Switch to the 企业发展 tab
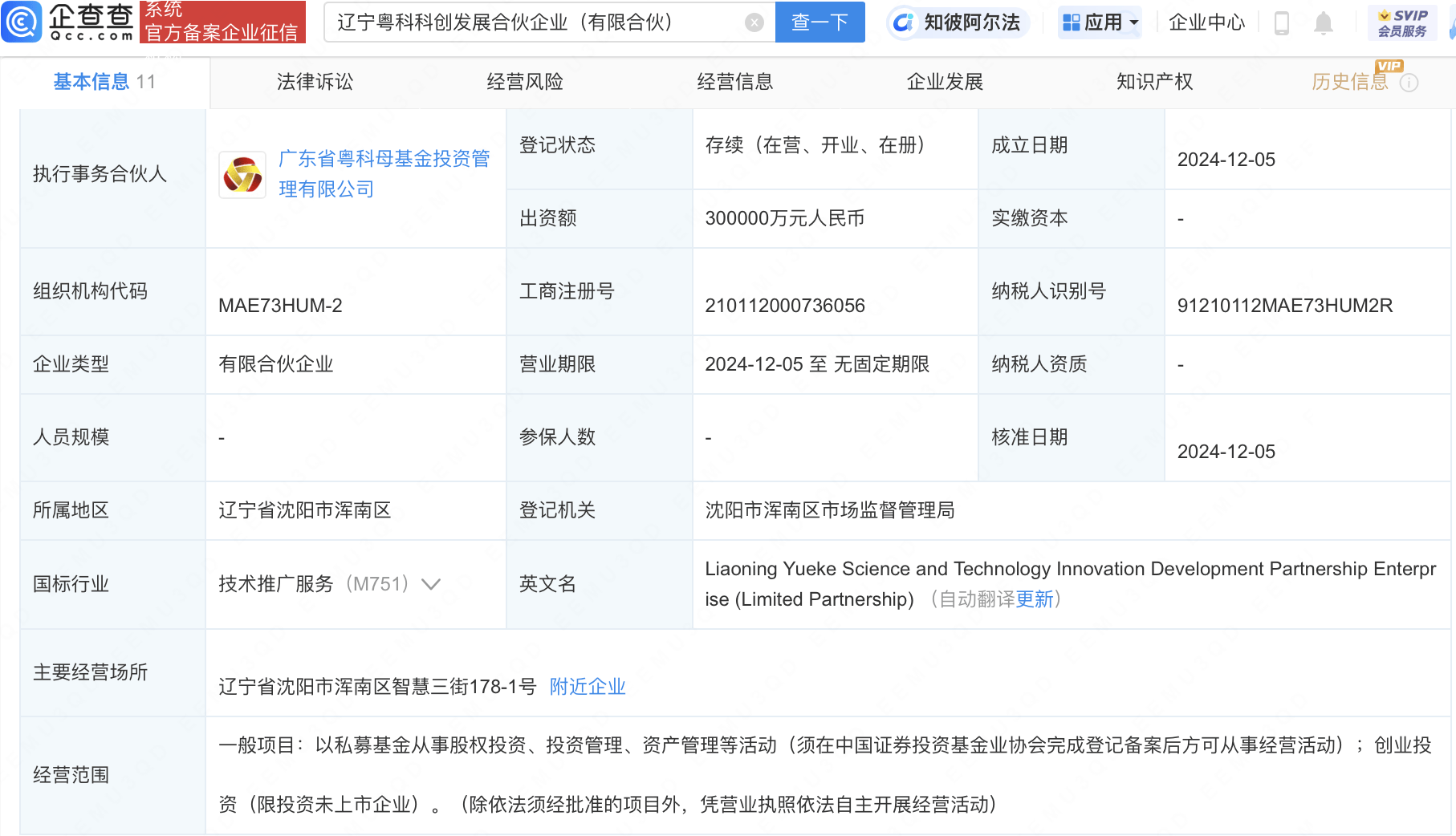Screen dimensions: 1456x836 (945, 82)
